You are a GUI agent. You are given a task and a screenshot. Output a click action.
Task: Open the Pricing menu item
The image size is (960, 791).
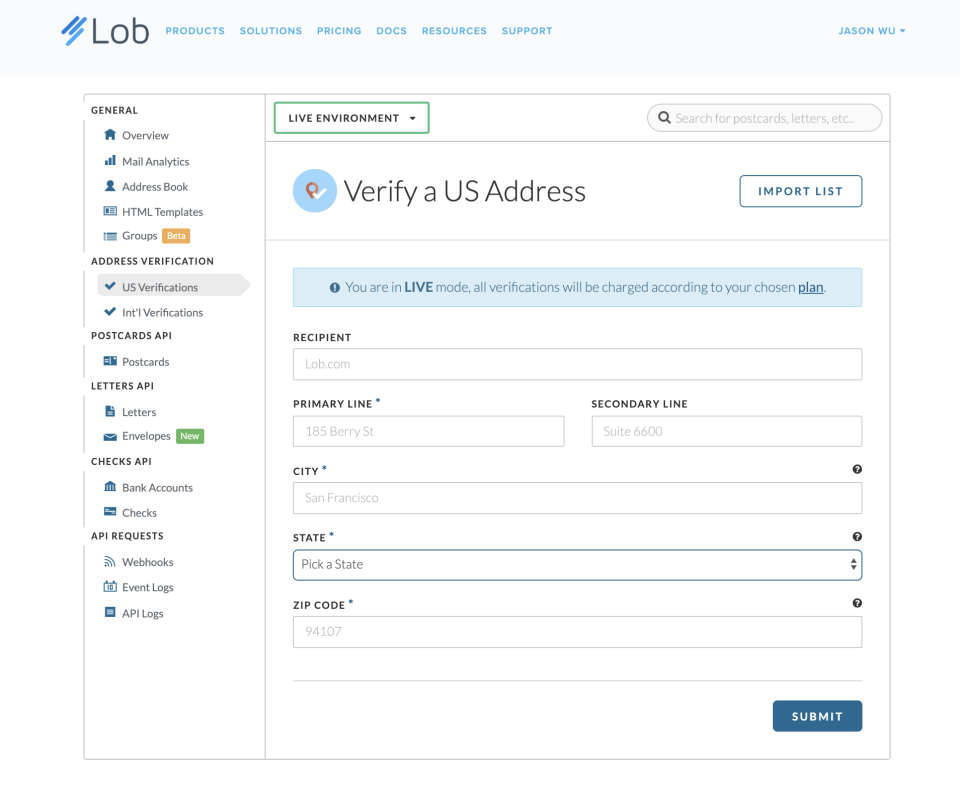coord(339,31)
